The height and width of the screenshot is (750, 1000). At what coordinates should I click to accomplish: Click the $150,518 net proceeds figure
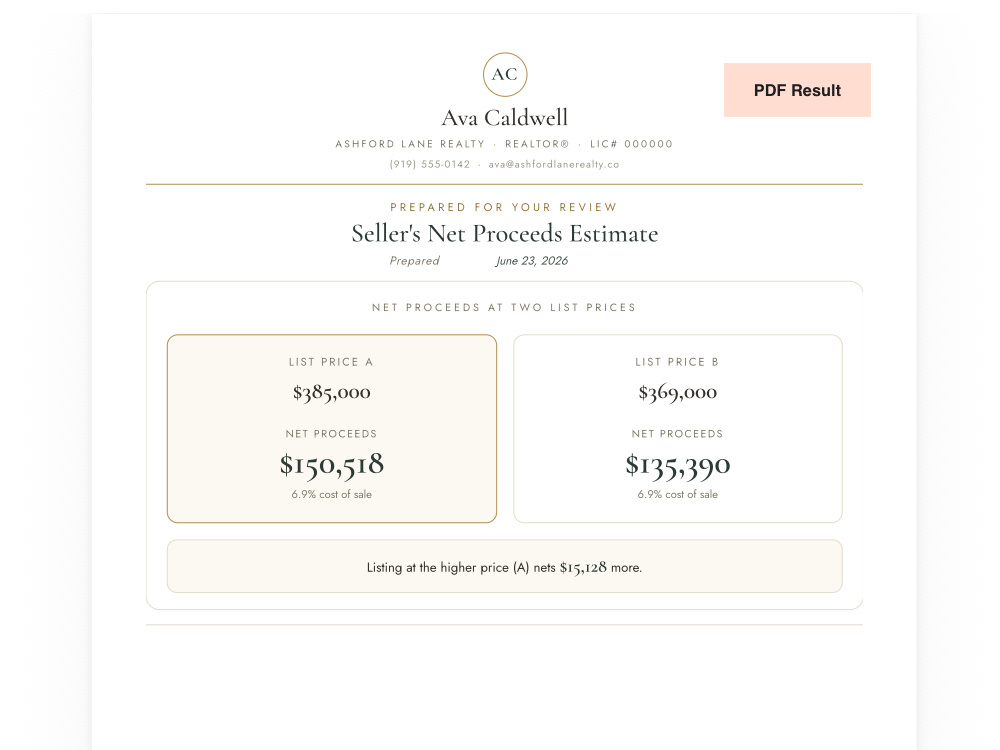pos(332,465)
